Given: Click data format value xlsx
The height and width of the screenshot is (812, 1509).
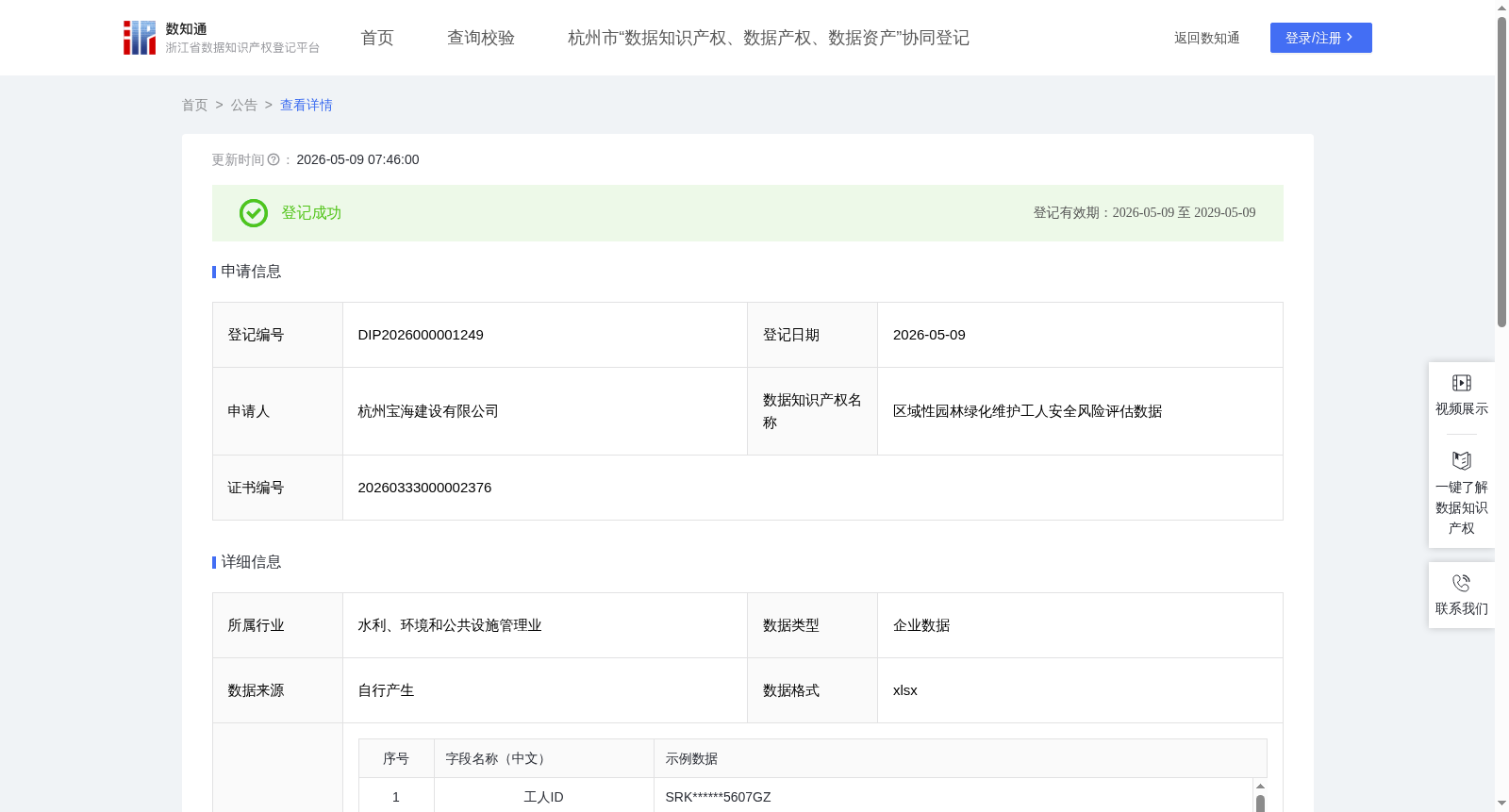Looking at the screenshot, I should pyautogui.click(x=905, y=690).
